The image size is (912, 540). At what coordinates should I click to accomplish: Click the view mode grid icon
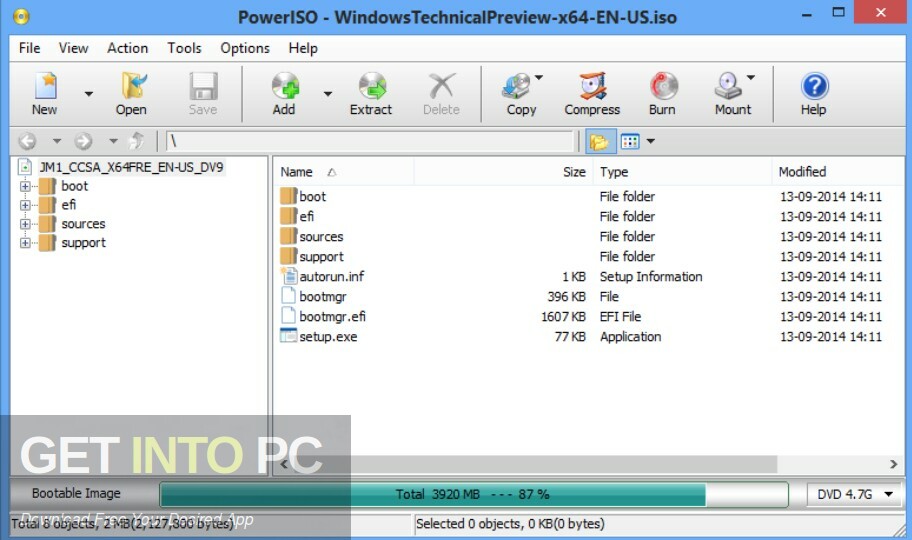click(630, 141)
